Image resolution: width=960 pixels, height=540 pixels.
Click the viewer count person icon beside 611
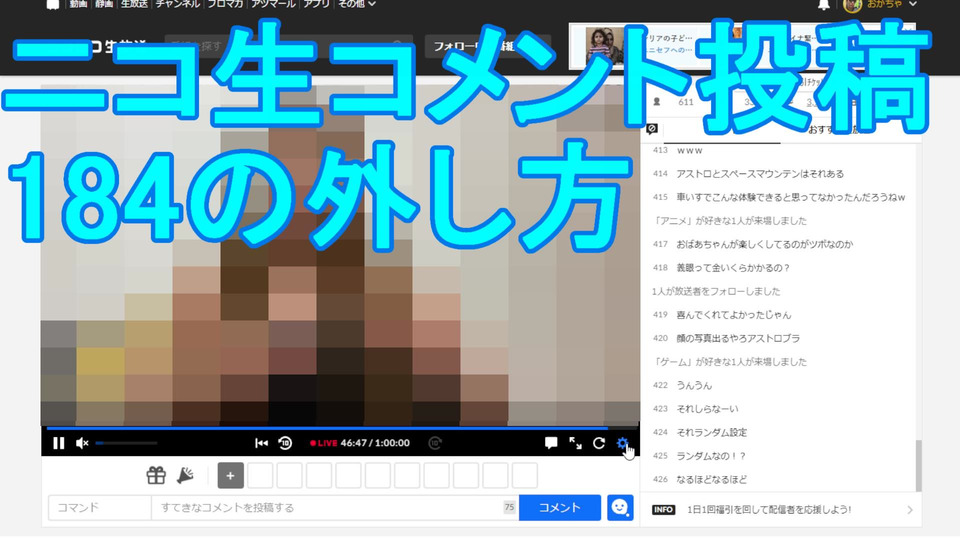tap(657, 102)
